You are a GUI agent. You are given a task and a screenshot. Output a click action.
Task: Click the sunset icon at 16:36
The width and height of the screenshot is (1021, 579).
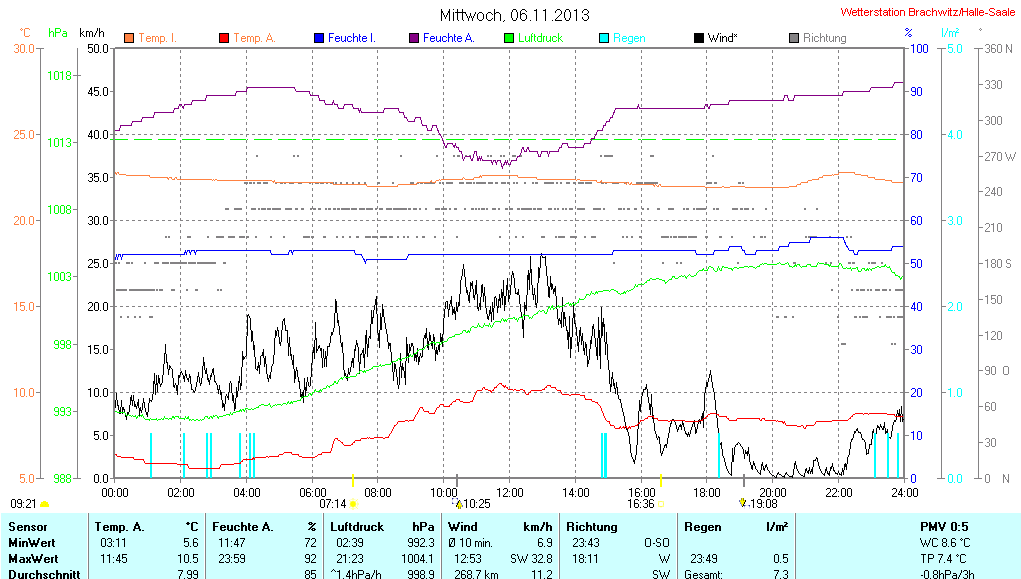pyautogui.click(x=660, y=504)
